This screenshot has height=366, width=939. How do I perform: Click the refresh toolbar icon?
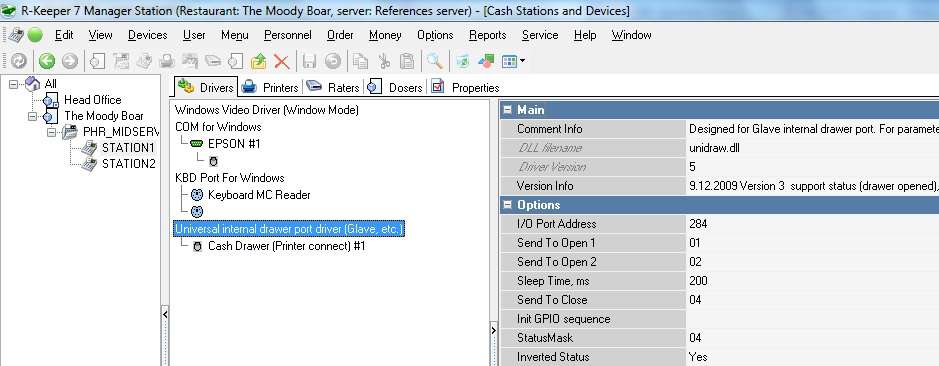[x=19, y=61]
